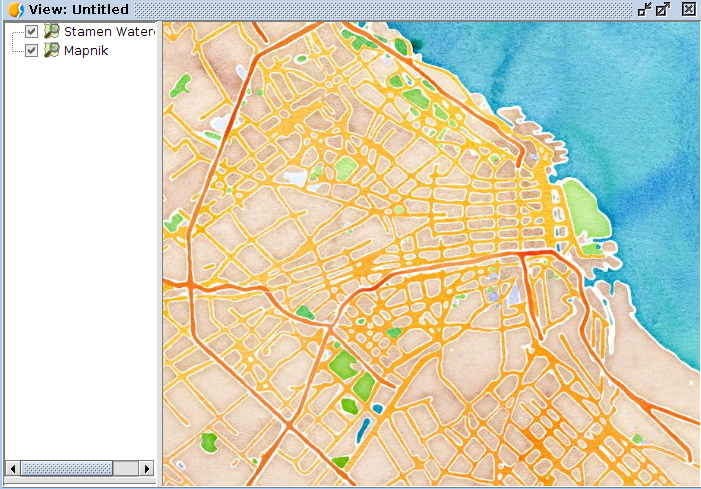
Task: Click the Stamen Watercolor layer icon
Action: (x=51, y=31)
